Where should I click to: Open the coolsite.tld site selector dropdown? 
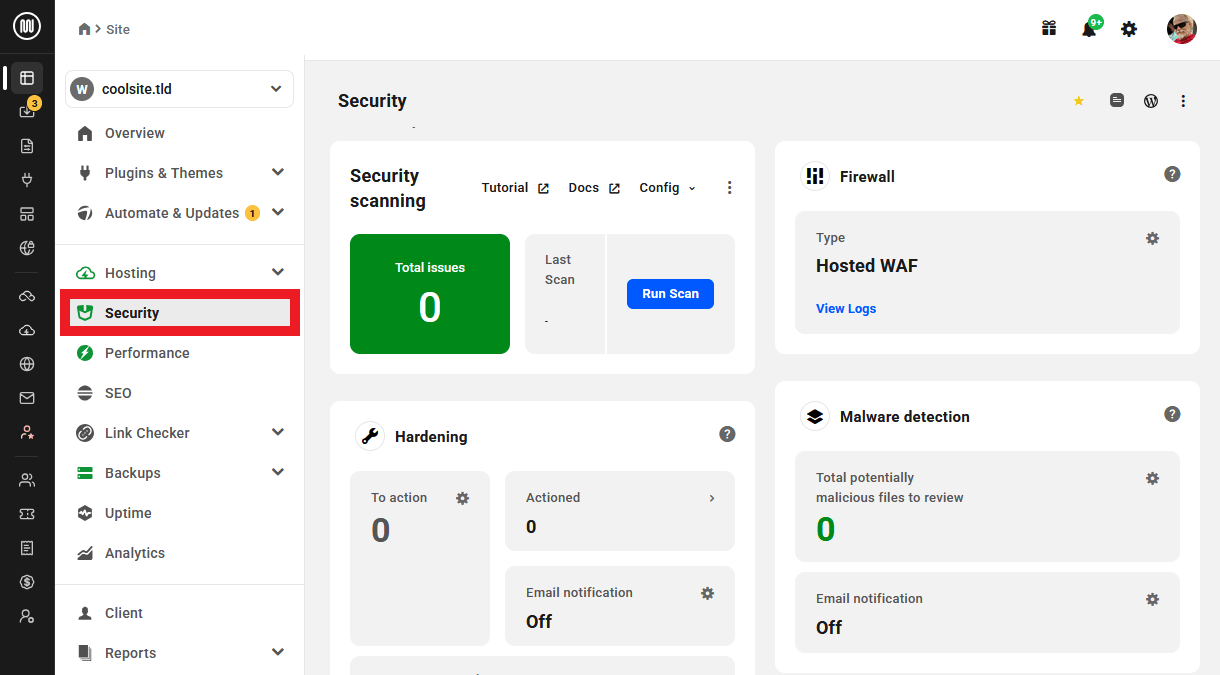(x=180, y=89)
